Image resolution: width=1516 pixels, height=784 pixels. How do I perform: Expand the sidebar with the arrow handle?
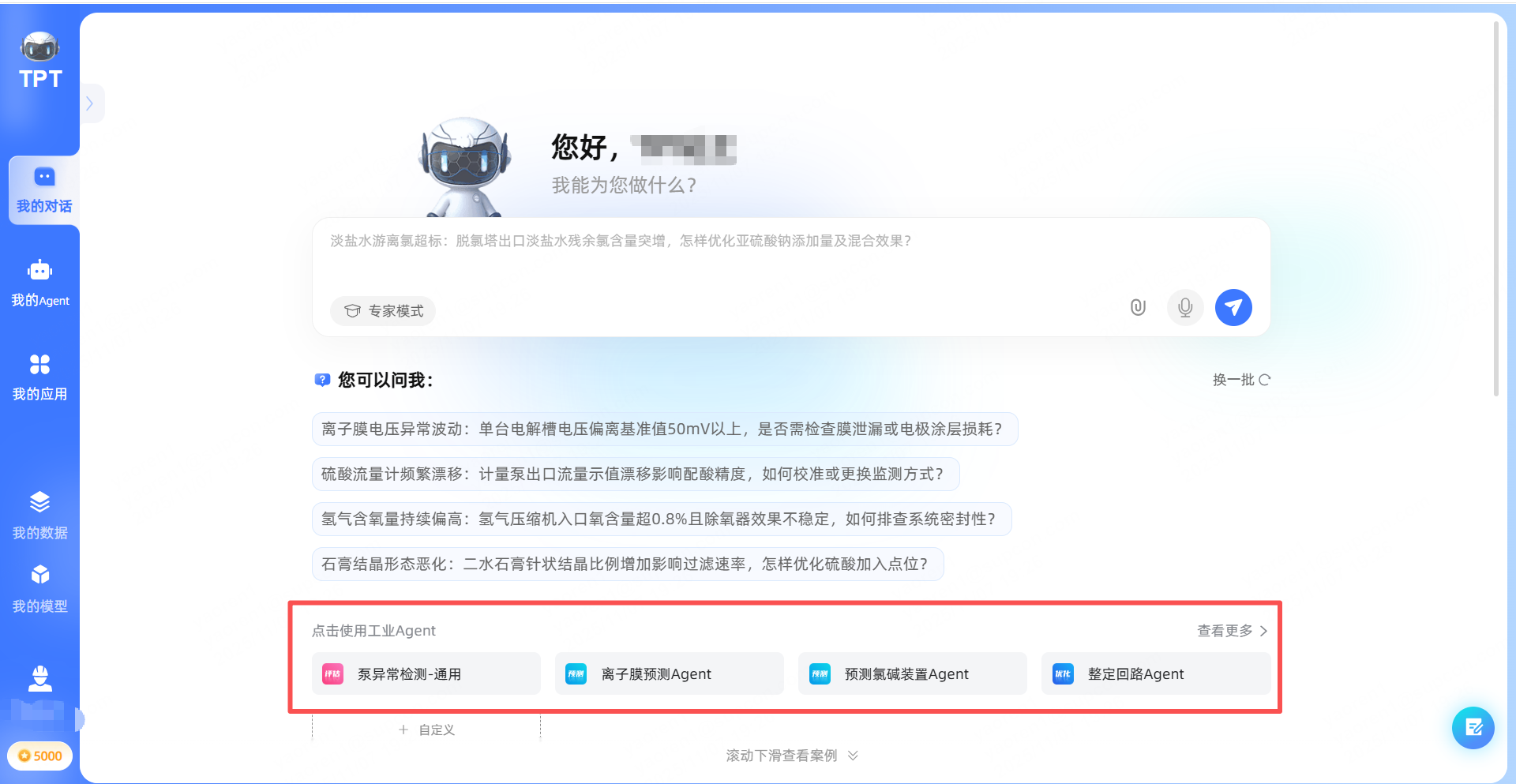point(91,103)
